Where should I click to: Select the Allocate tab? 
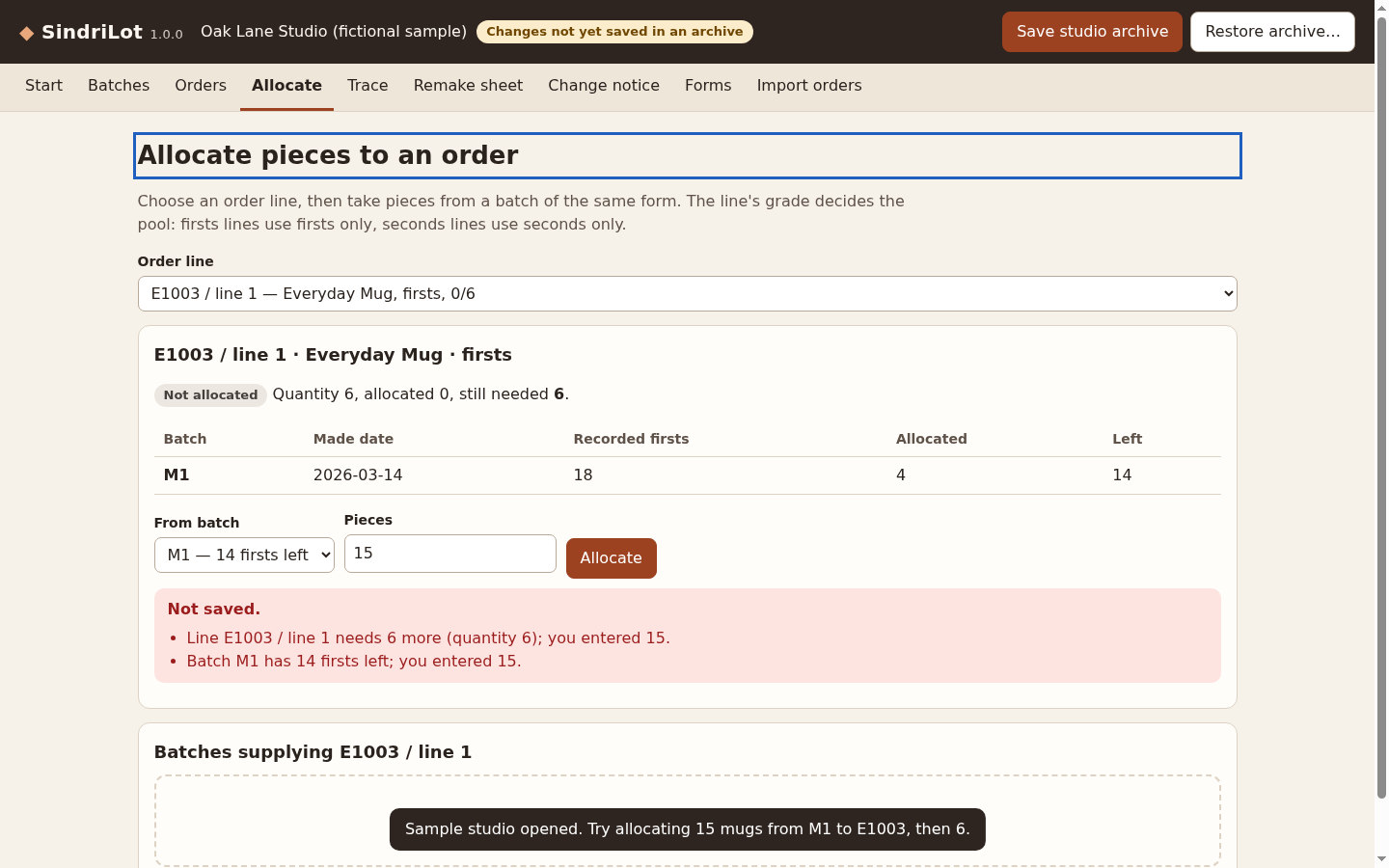pos(286,86)
